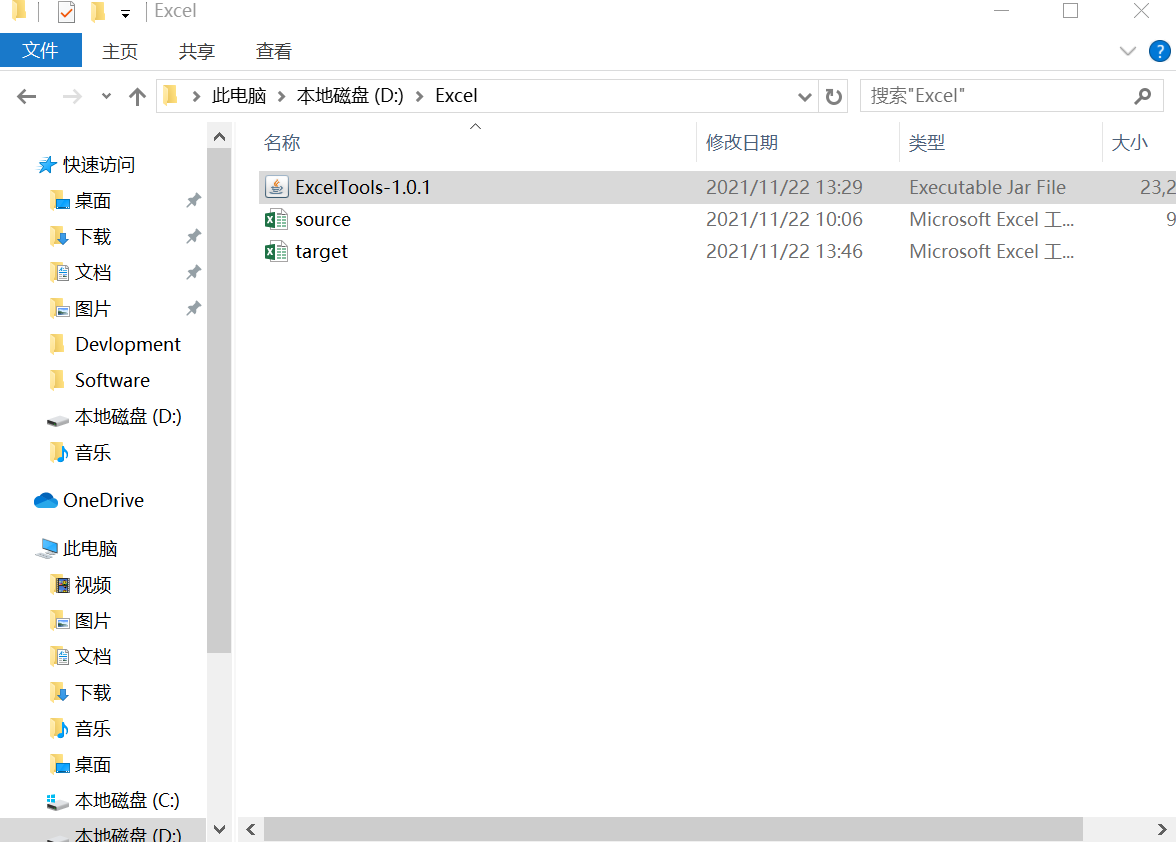Switch to the 查看 ribbon tab
Screen dimensions: 1176x842
coord(273,51)
